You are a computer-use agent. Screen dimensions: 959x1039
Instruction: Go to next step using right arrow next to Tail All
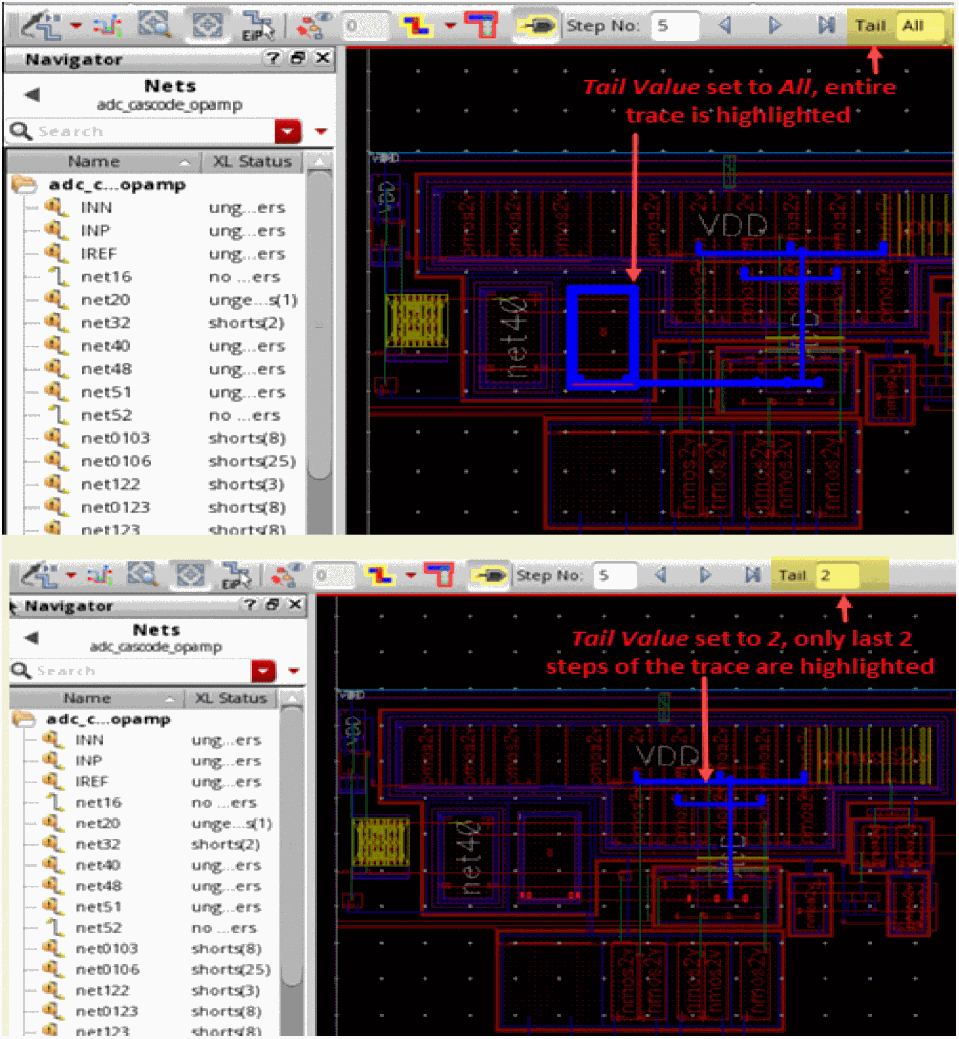tap(773, 25)
